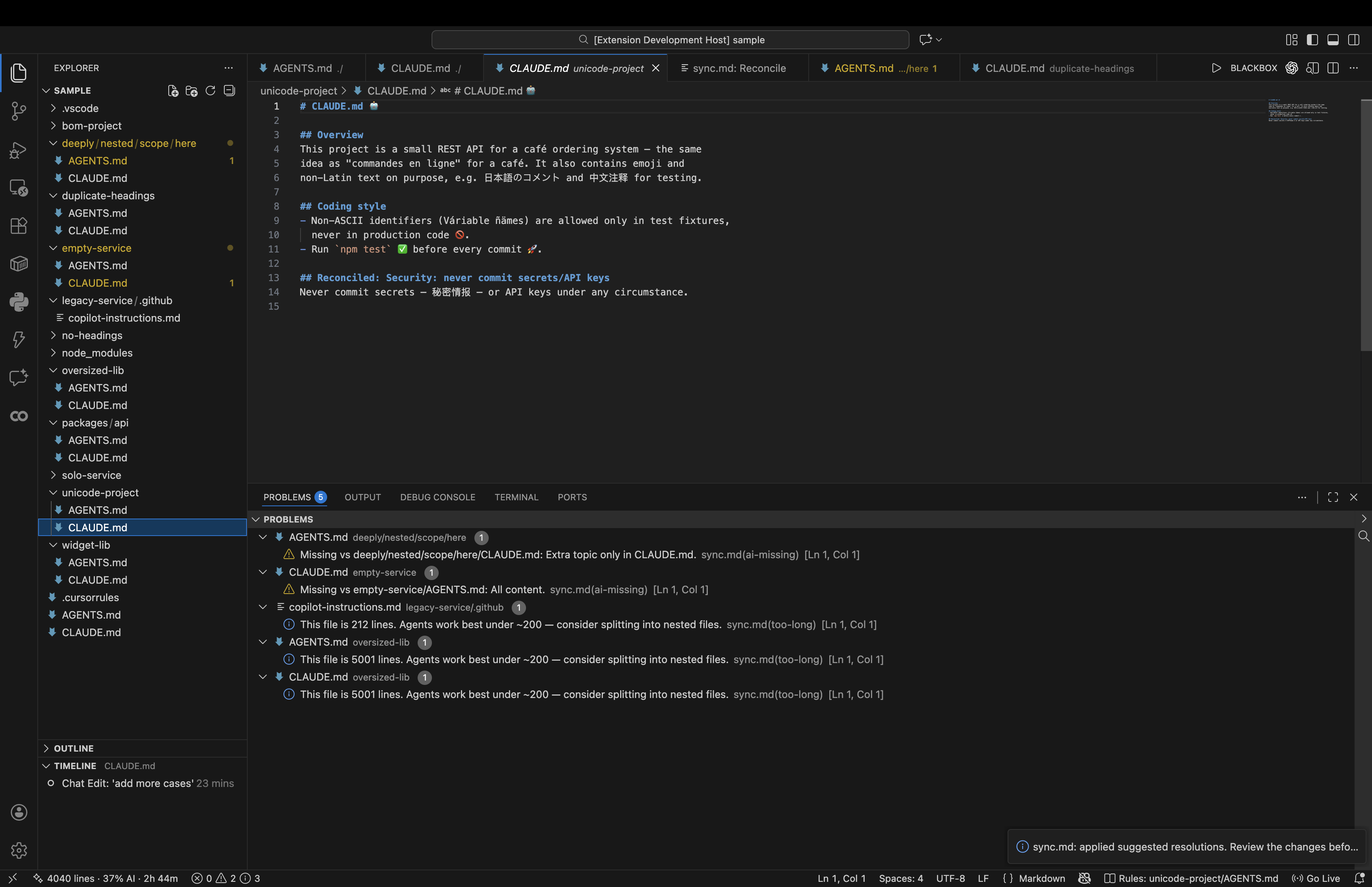Open the PORTS panel tab
This screenshot has width=1372, height=887.
(572, 497)
